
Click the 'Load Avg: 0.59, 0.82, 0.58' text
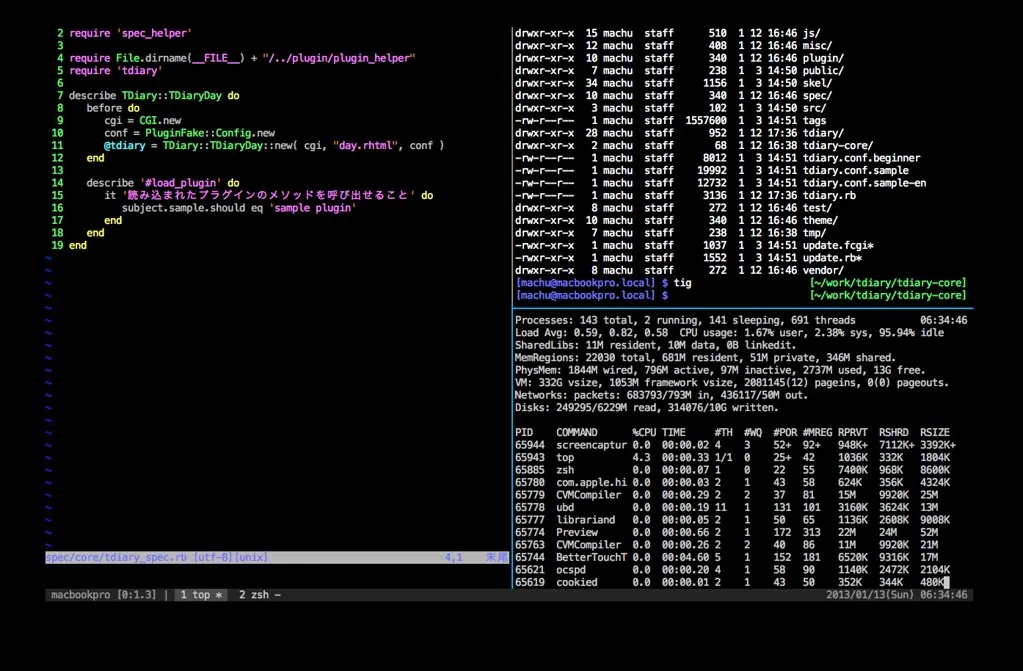click(592, 333)
